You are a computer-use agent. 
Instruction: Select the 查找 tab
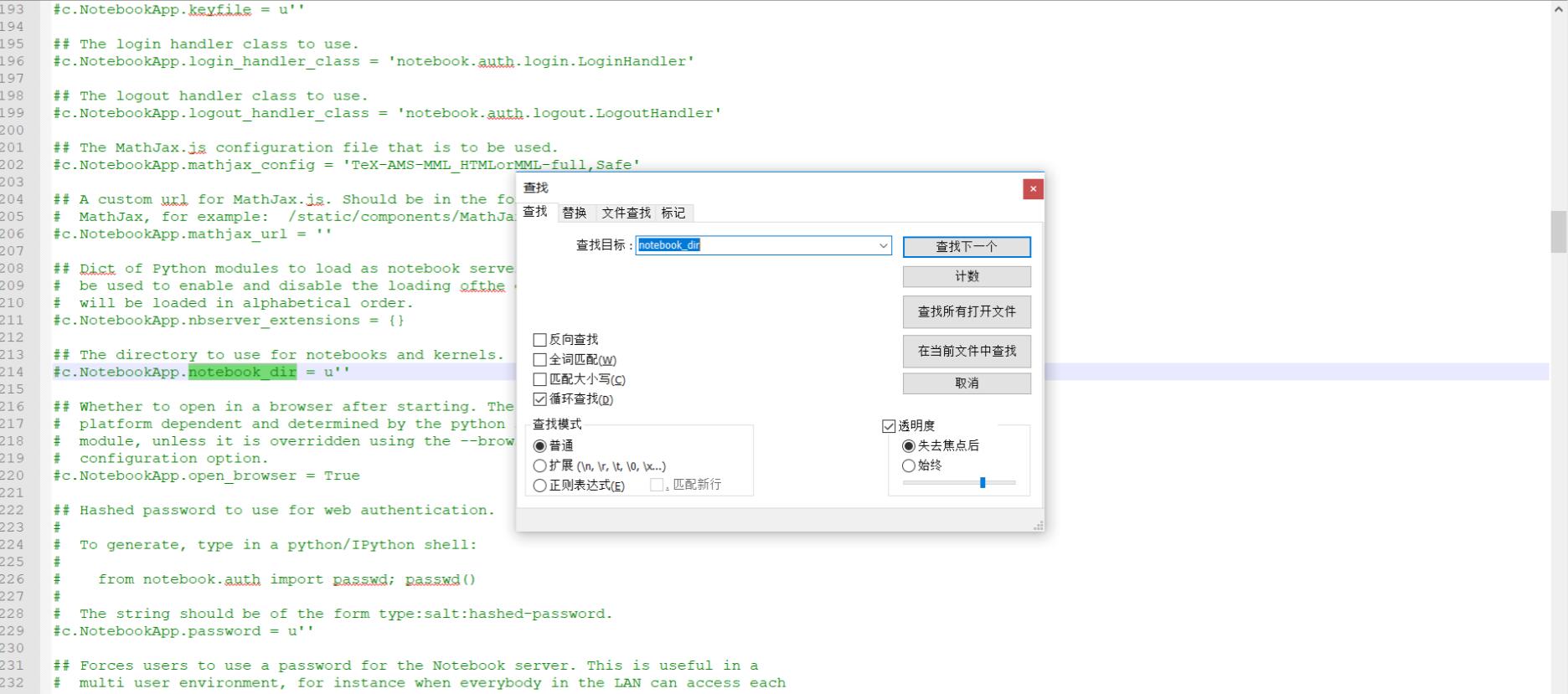[536, 212]
